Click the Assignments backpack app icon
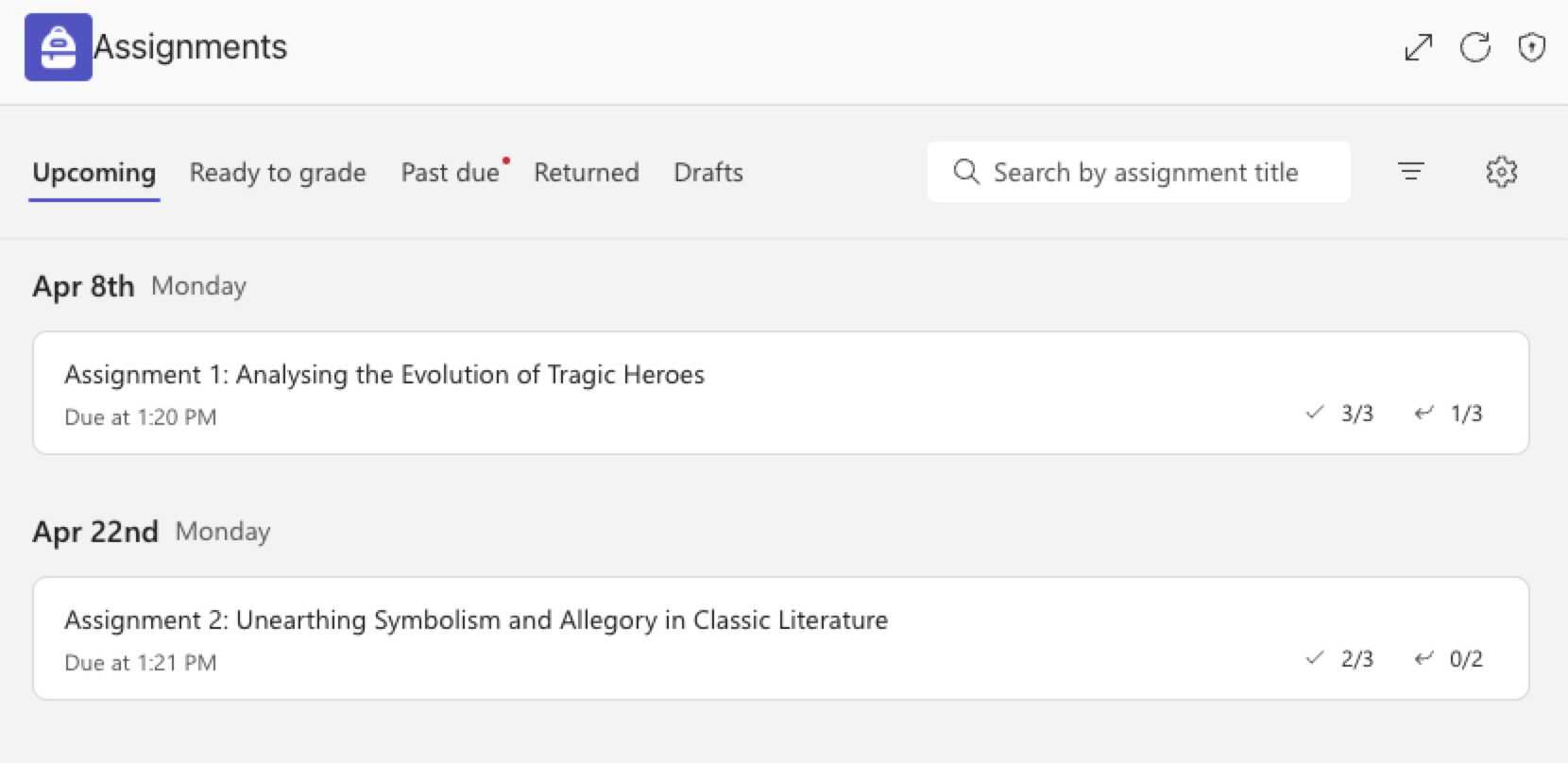This screenshot has width=1568, height=763. click(x=59, y=47)
